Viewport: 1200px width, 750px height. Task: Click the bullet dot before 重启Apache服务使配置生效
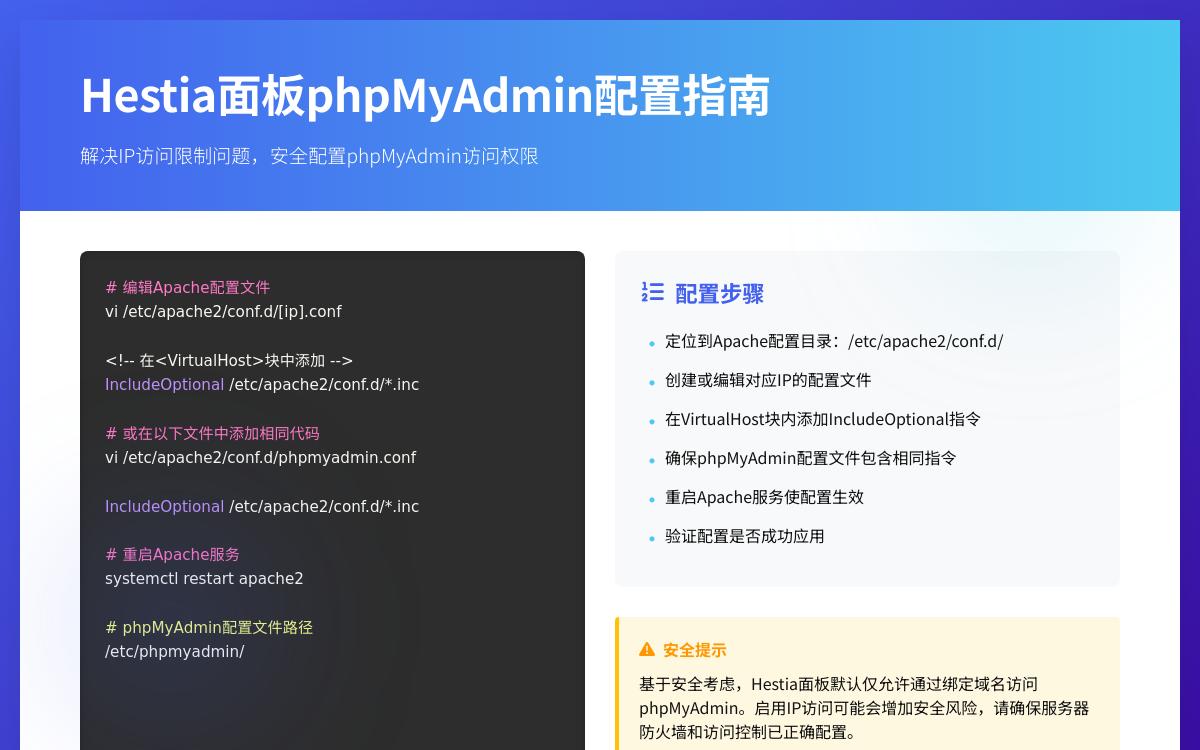[x=652, y=500]
